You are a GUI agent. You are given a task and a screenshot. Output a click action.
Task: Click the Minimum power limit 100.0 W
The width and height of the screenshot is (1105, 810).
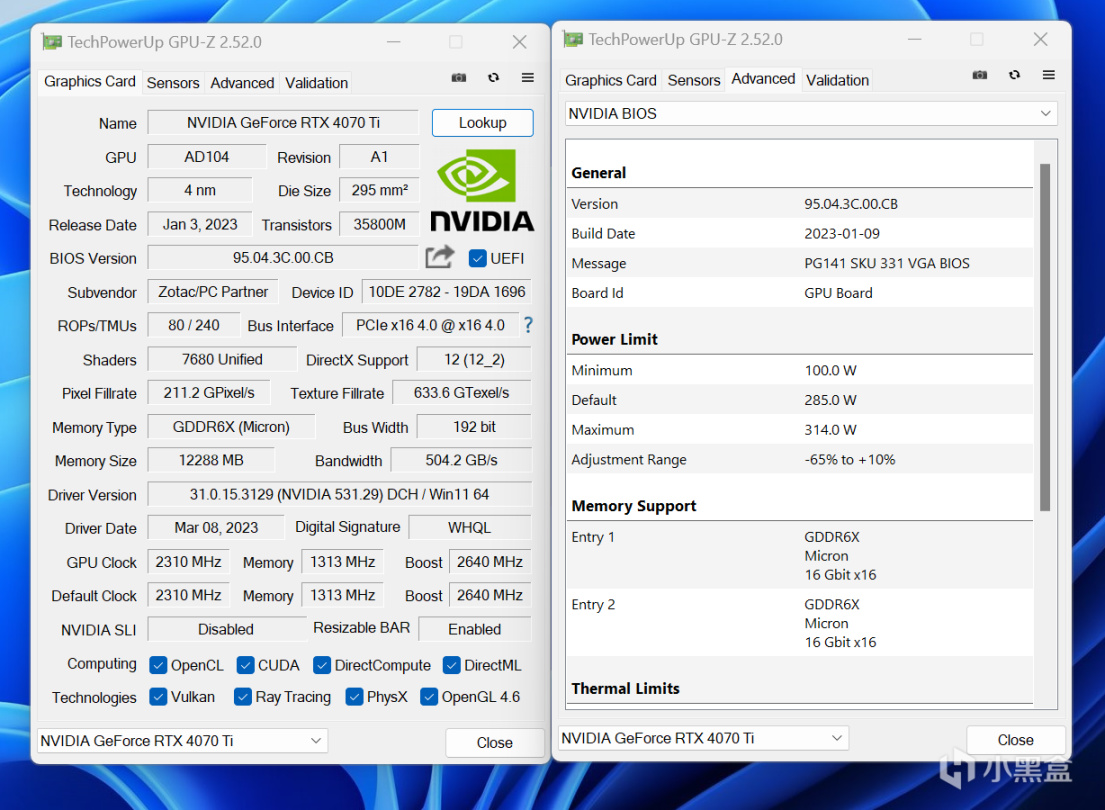point(830,370)
